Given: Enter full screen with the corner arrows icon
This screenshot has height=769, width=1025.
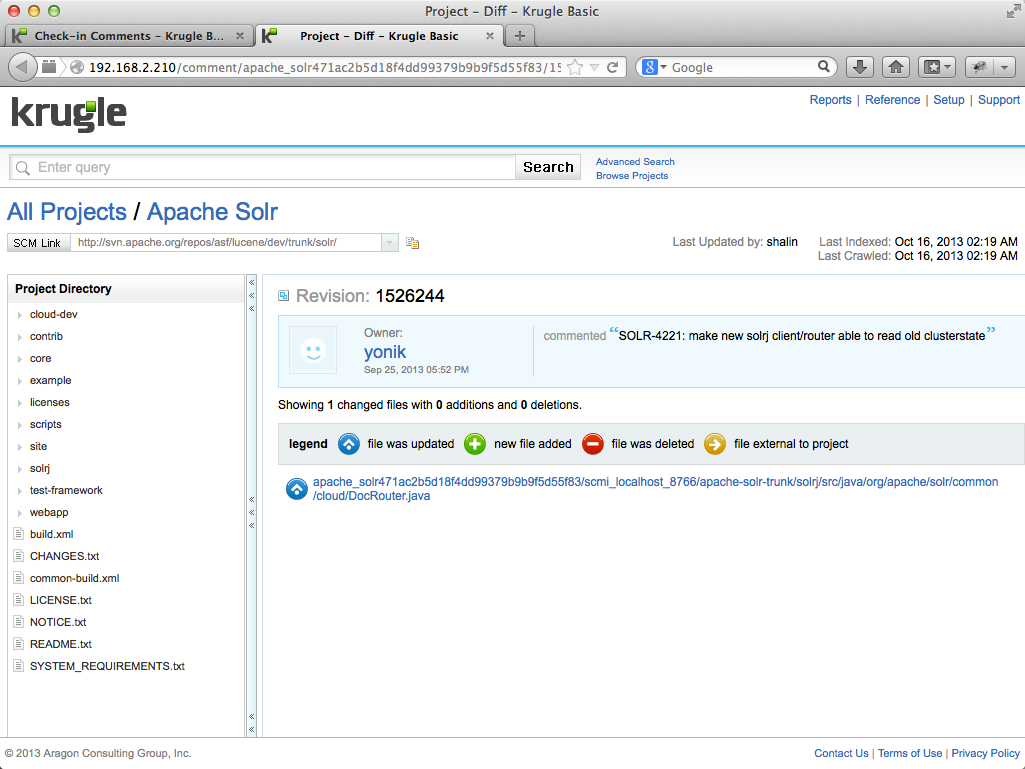Looking at the screenshot, I should [x=1013, y=11].
